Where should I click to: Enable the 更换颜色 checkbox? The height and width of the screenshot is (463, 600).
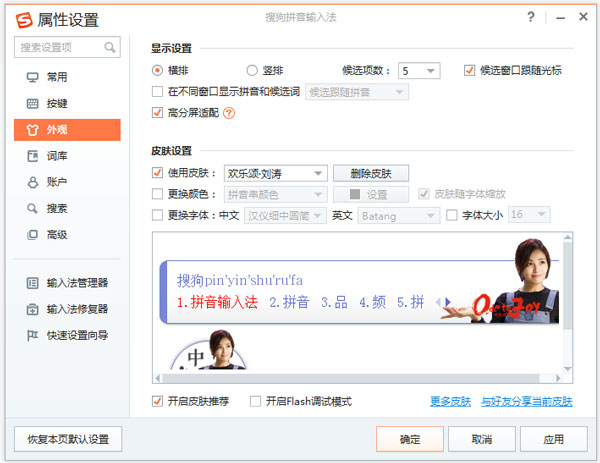[157, 194]
